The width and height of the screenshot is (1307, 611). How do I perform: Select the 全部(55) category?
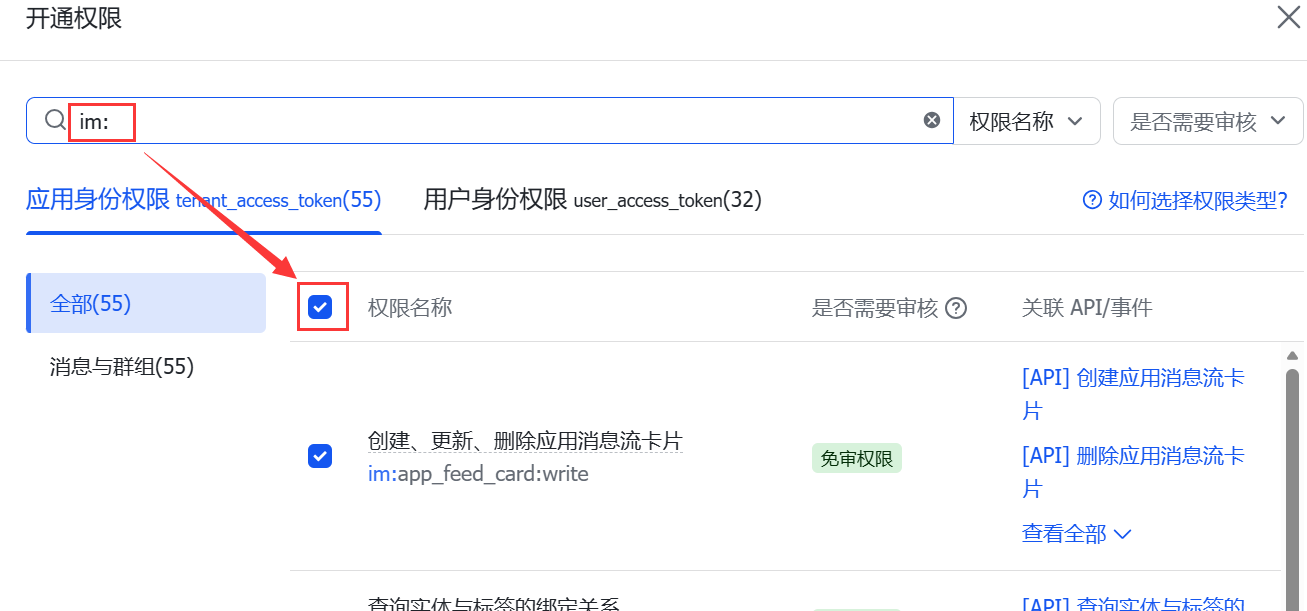tap(146, 303)
